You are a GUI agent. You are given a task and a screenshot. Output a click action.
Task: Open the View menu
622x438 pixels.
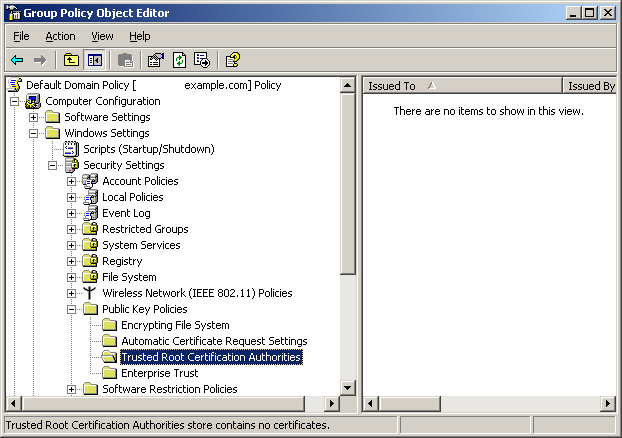(x=103, y=36)
